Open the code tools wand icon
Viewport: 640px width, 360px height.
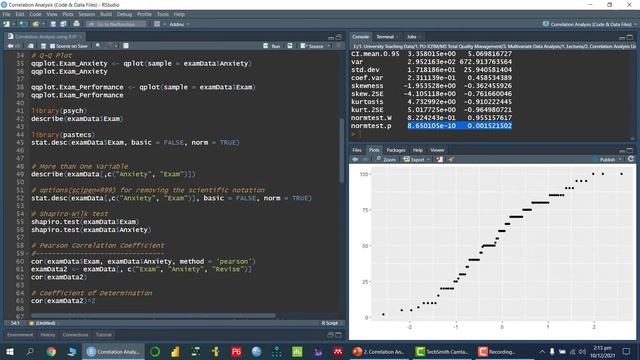[109, 46]
